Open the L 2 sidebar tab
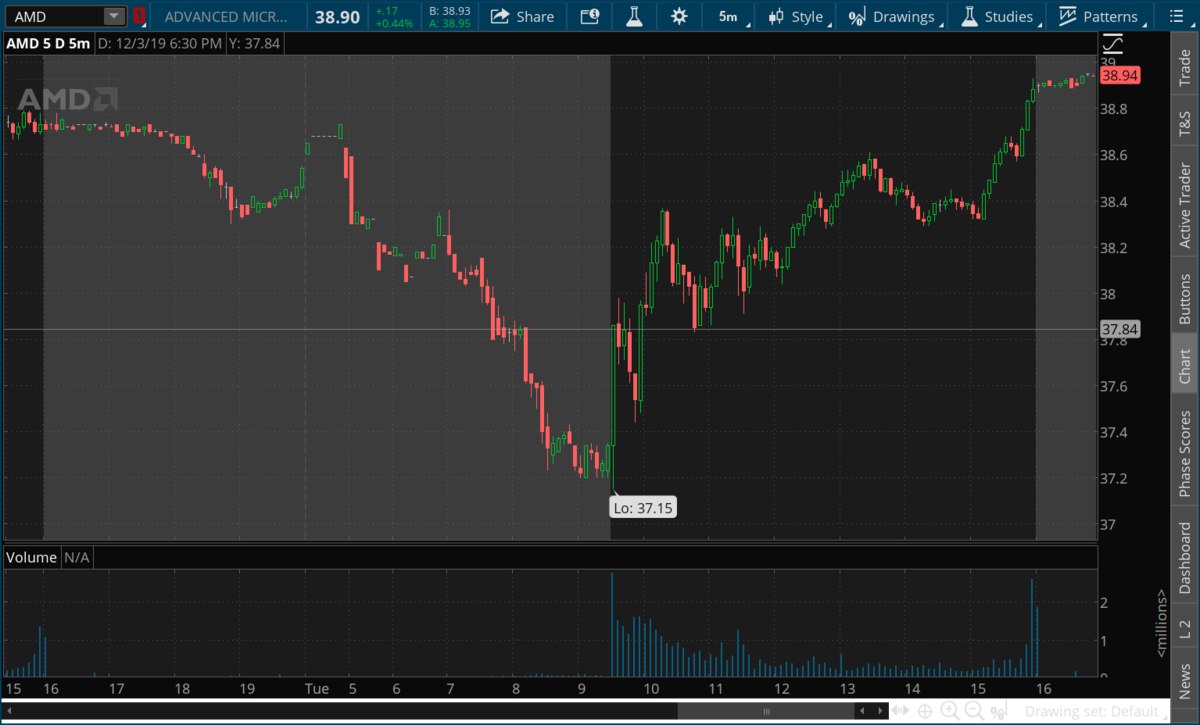This screenshot has height=725, width=1200. (x=1185, y=628)
